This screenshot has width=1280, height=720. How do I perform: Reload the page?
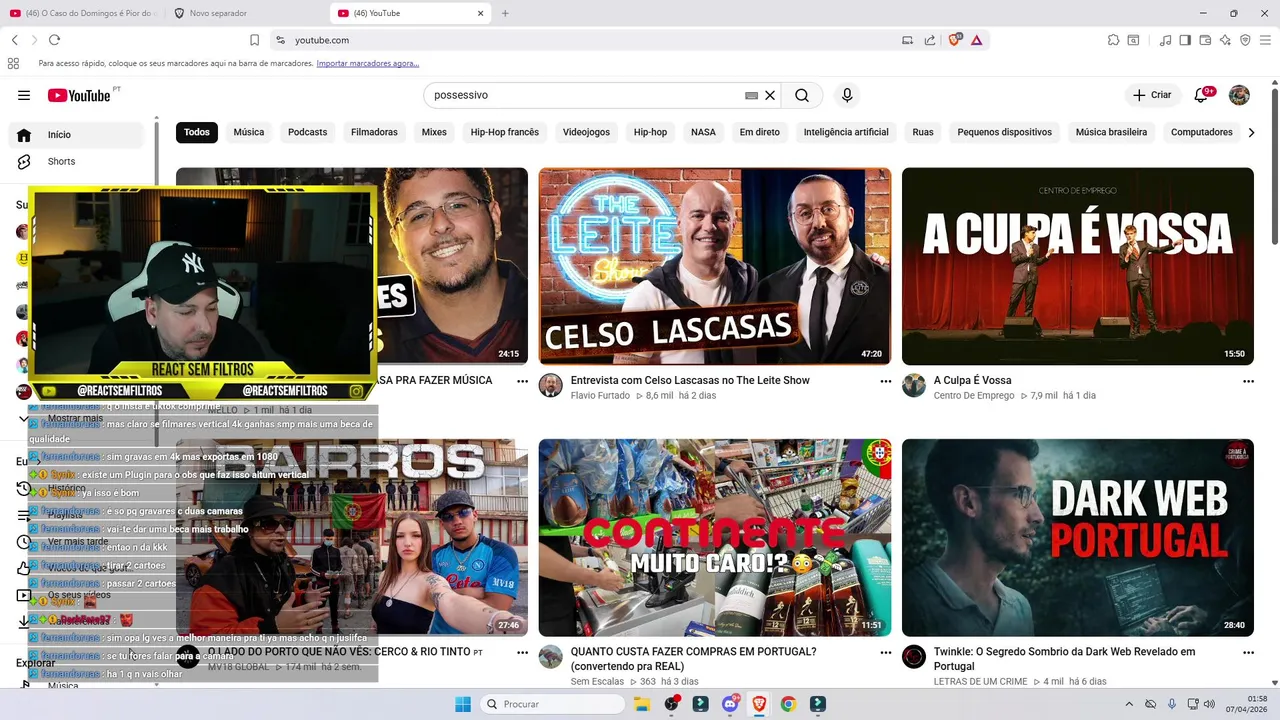pyautogui.click(x=54, y=40)
